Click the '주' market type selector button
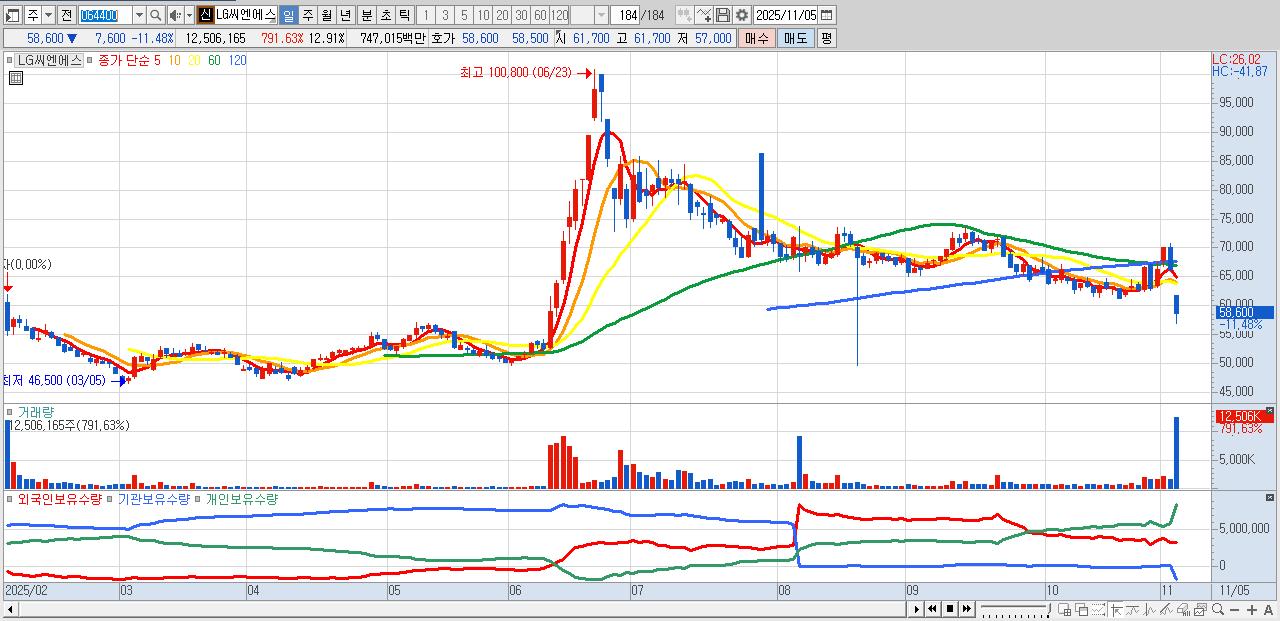Screen dimensions: 1280x621 [33, 15]
